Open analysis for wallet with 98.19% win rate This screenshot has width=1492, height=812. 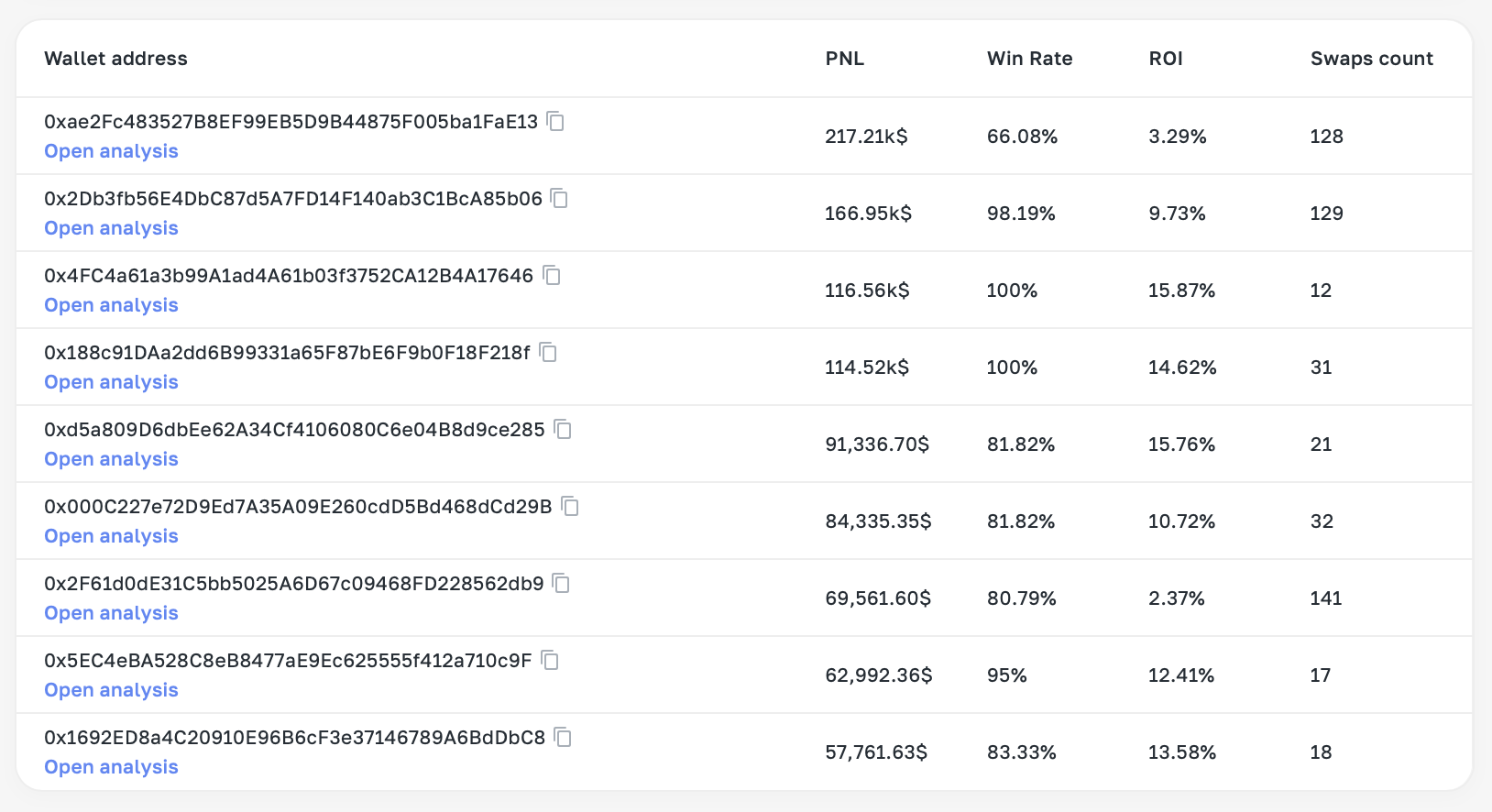tap(110, 227)
